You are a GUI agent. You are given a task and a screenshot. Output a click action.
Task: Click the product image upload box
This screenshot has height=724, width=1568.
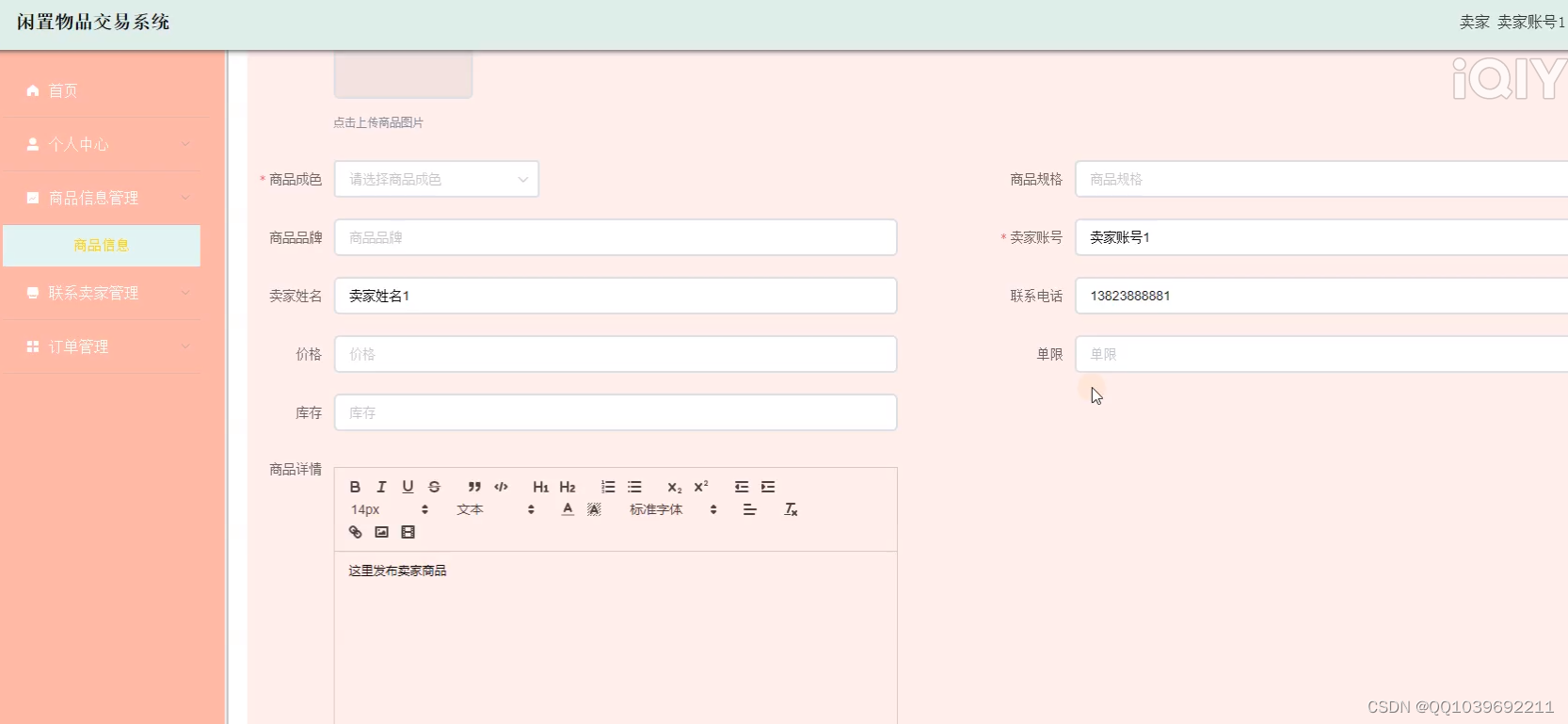tap(403, 74)
